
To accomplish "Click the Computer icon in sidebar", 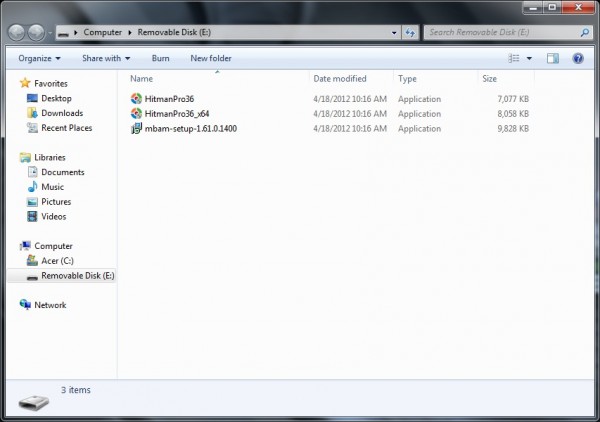I will coord(25,246).
